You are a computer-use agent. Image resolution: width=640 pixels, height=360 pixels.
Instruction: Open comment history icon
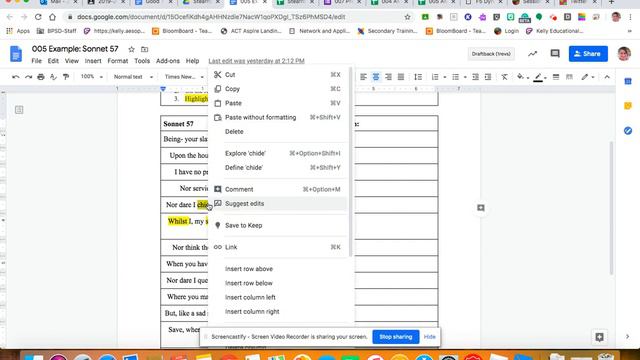pyautogui.click(x=555, y=53)
